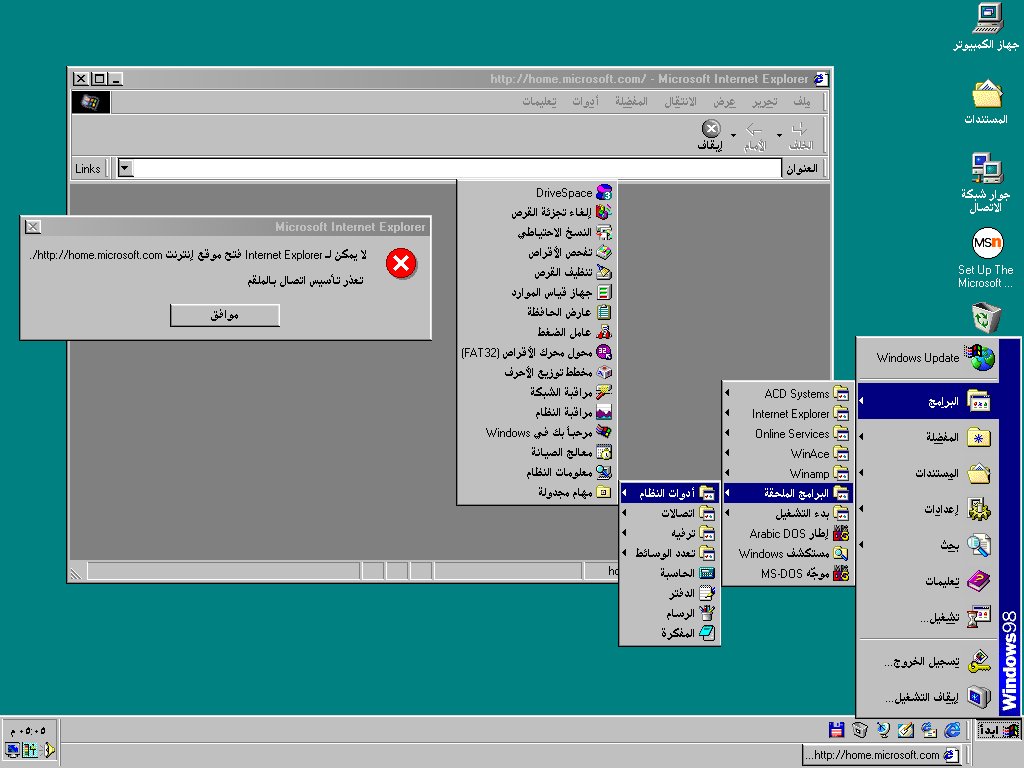
Task: Click the OK (موافق) button in the error dialog
Action: 225,315
